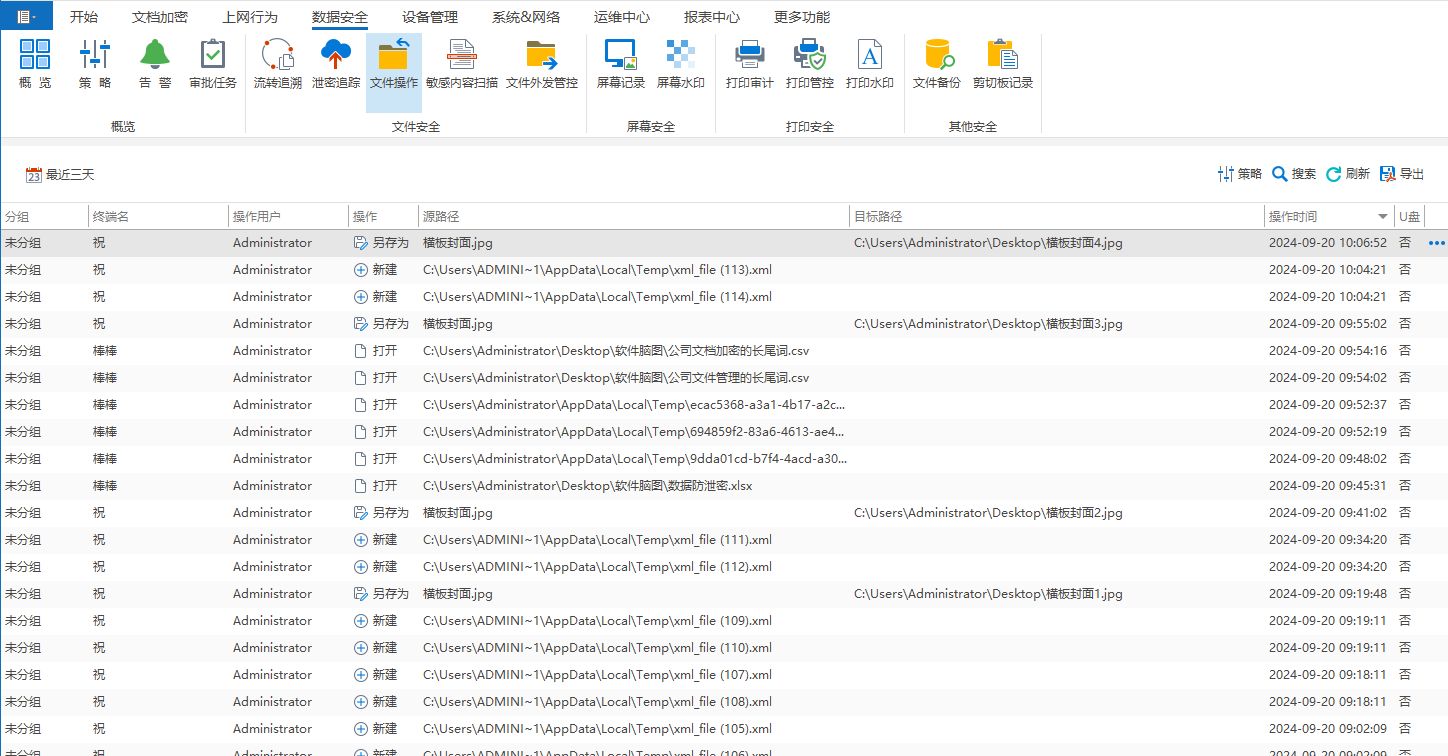This screenshot has width=1448, height=756.
Task: Switch to the 文档加密 tab
Action: coord(160,17)
